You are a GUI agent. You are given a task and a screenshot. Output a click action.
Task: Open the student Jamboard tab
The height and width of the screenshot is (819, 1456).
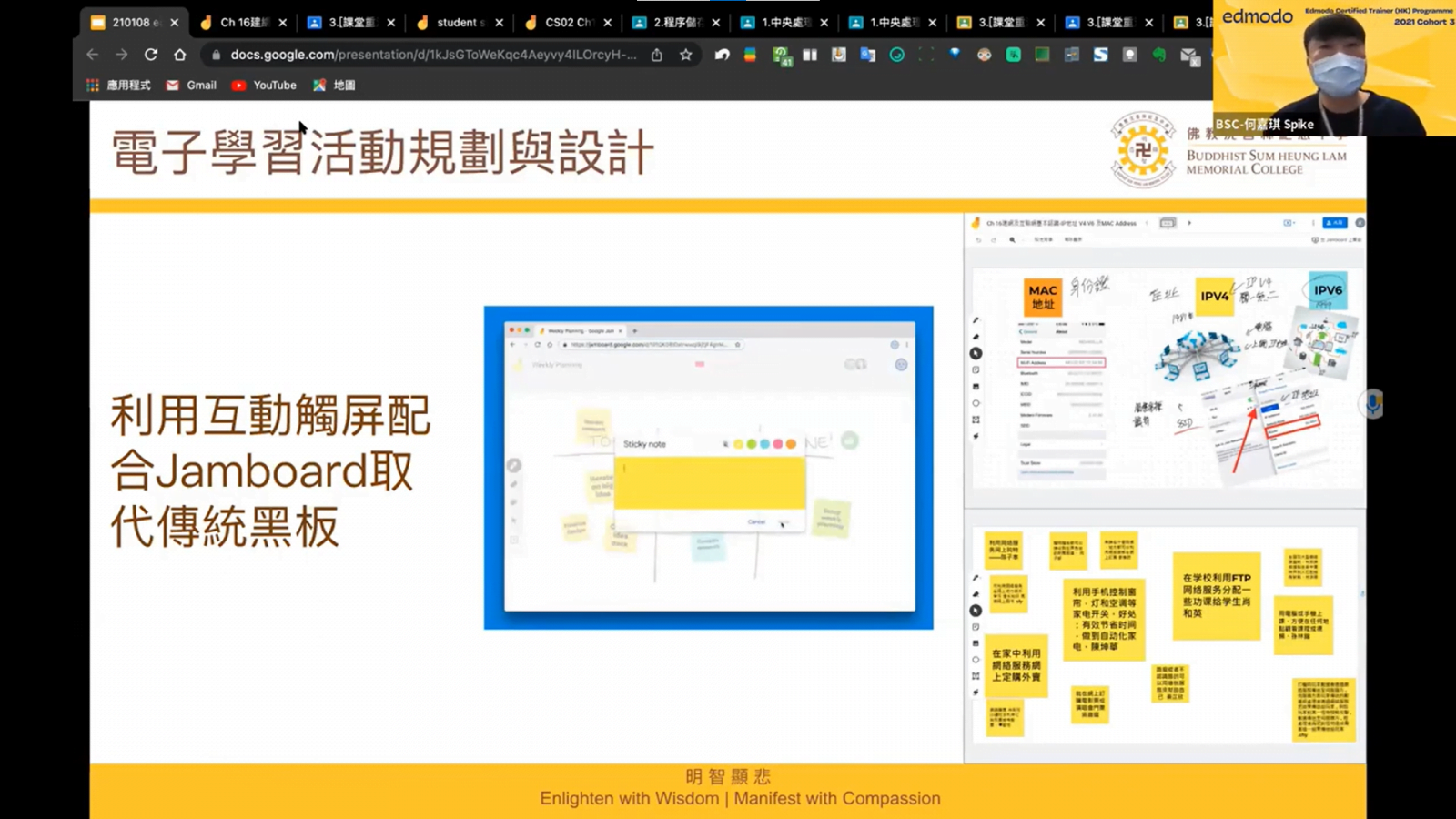tap(460, 23)
